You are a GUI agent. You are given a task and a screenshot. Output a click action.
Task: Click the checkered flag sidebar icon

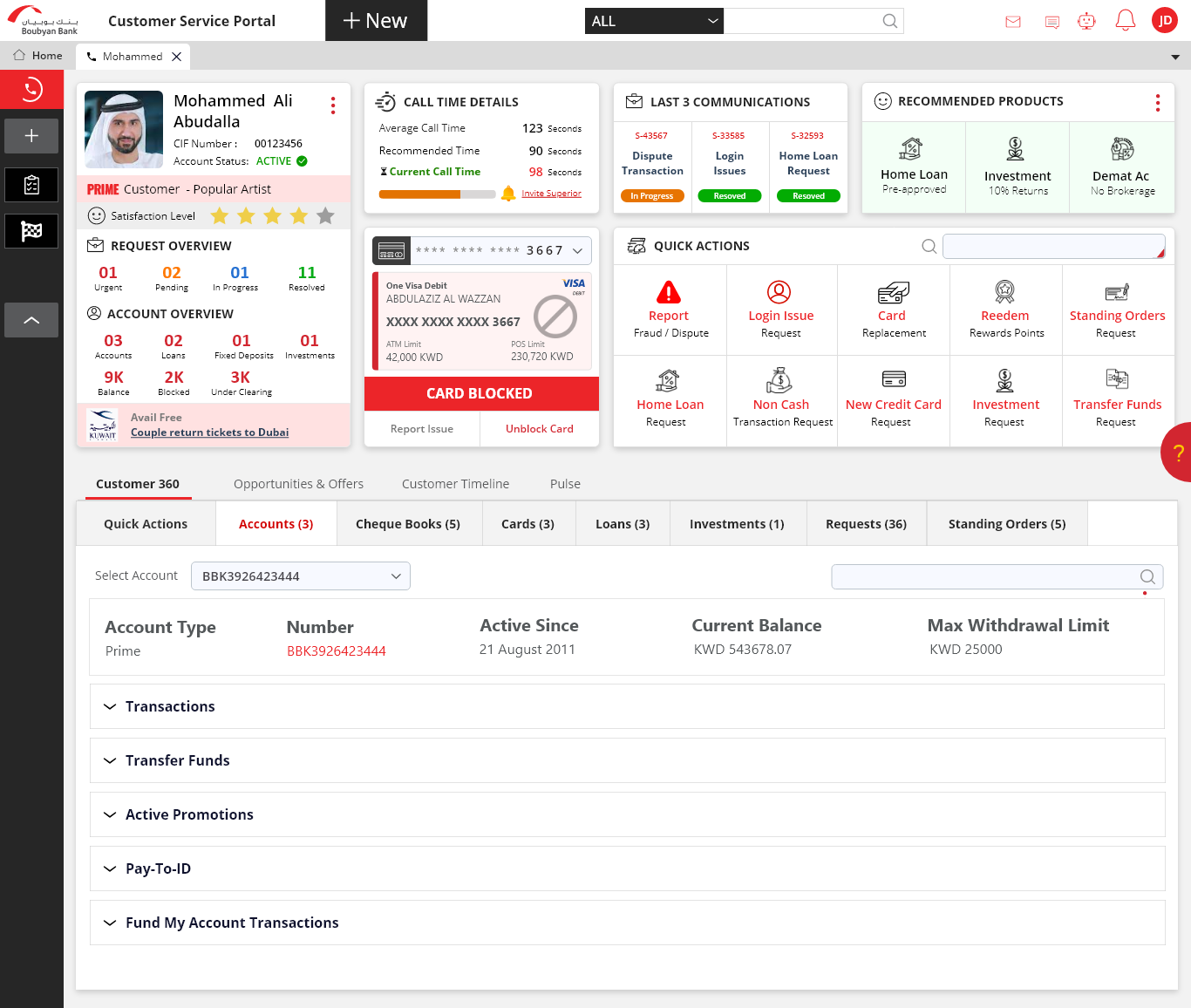pyautogui.click(x=31, y=231)
